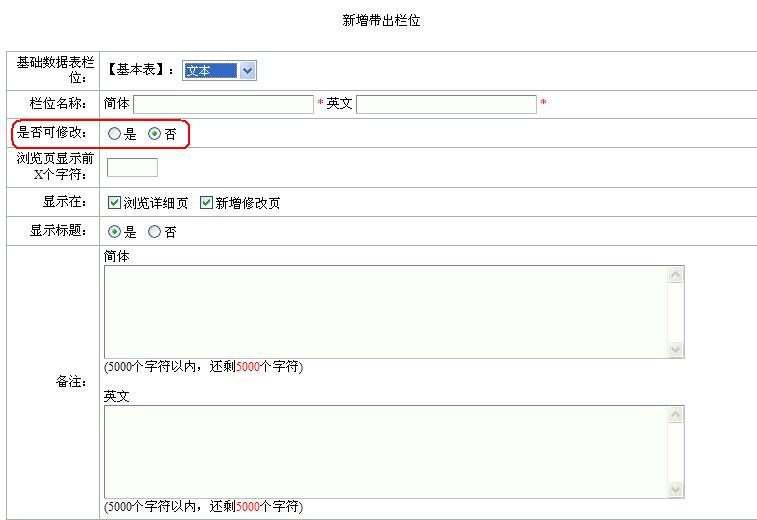Image resolution: width=757 pixels, height=520 pixels.
Task: Click the 简体 栏位名称 input field
Action: 223,104
